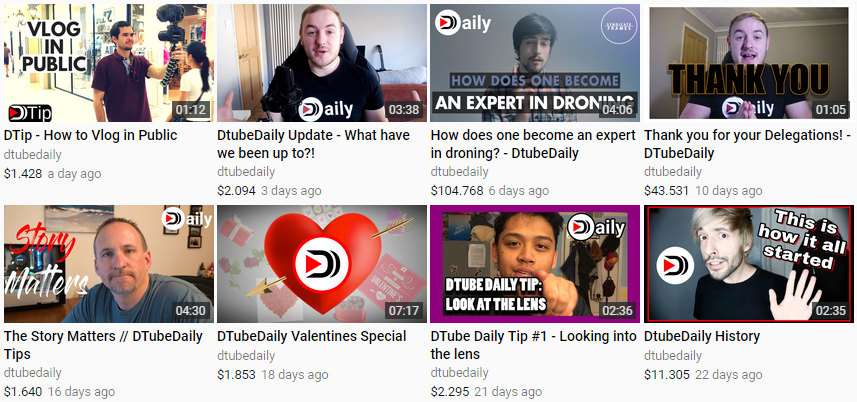The width and height of the screenshot is (857, 402).
Task: Click the DTube logo inside the heart
Action: point(321,265)
